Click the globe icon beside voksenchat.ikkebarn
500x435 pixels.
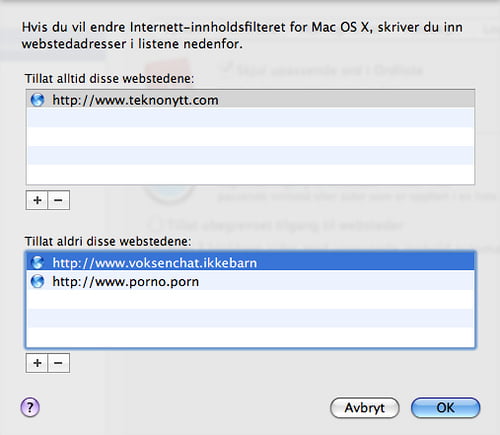click(x=37, y=263)
